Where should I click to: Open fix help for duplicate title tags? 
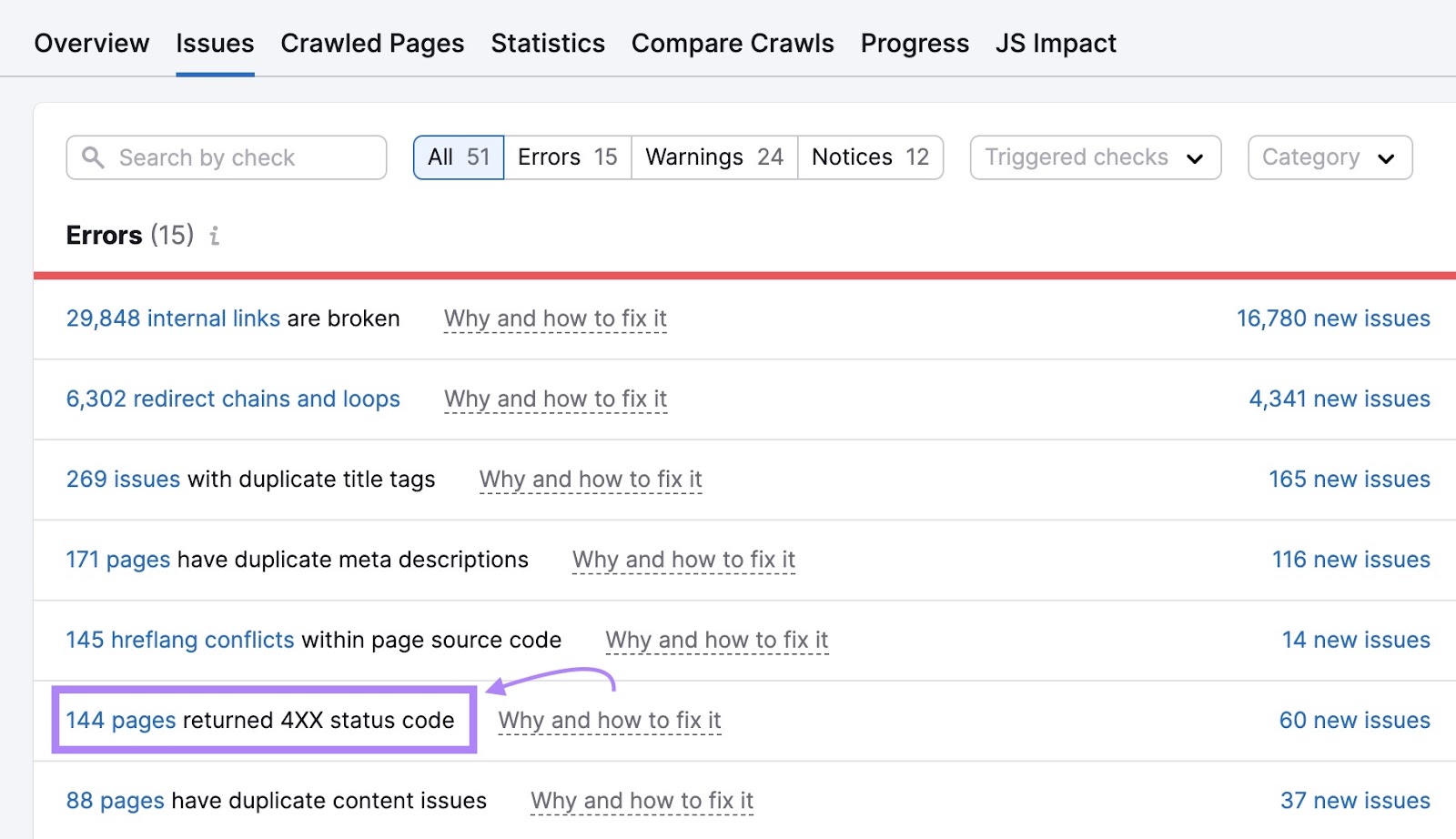(x=591, y=480)
